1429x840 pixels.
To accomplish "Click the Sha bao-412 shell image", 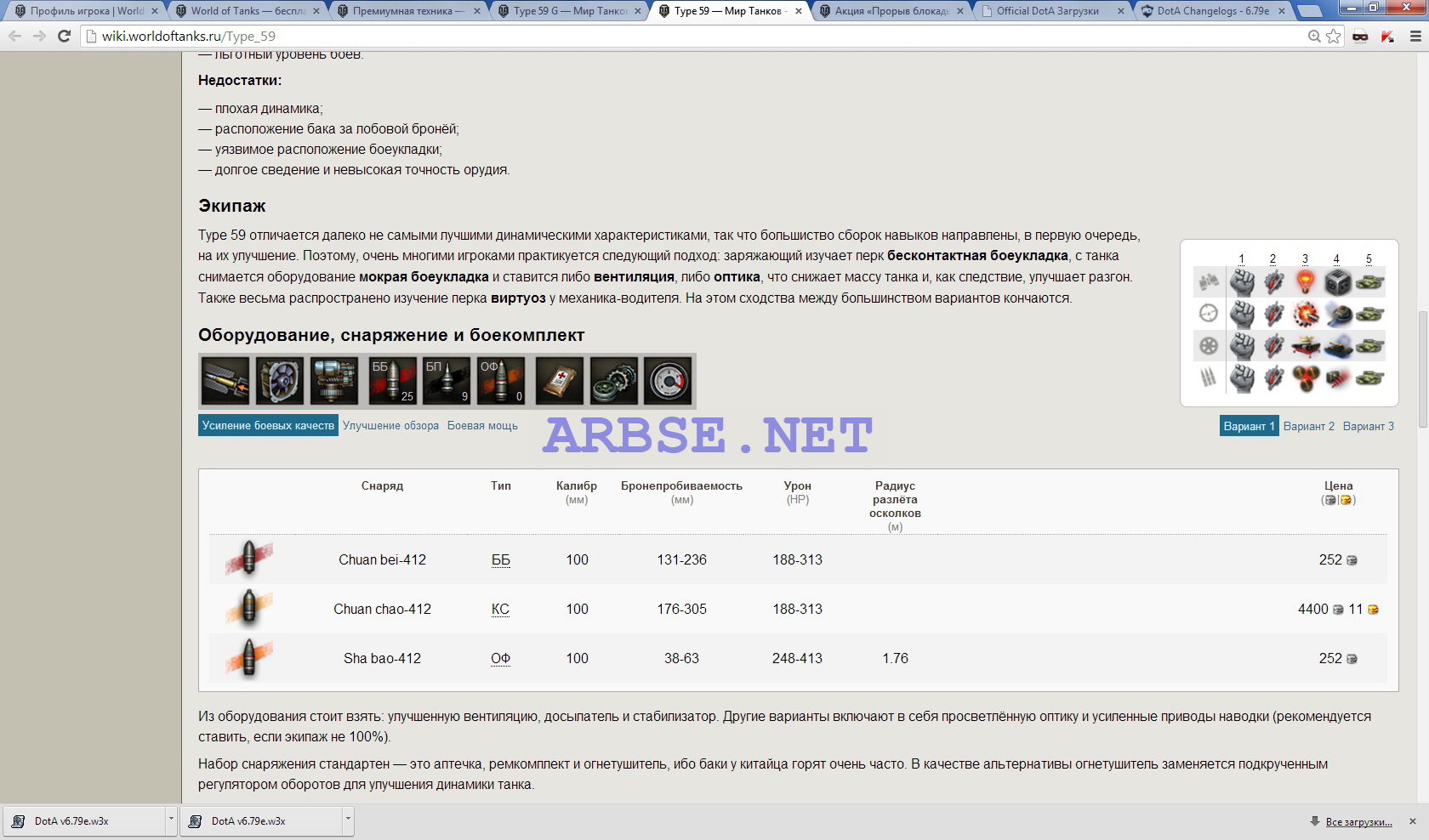I will [249, 658].
